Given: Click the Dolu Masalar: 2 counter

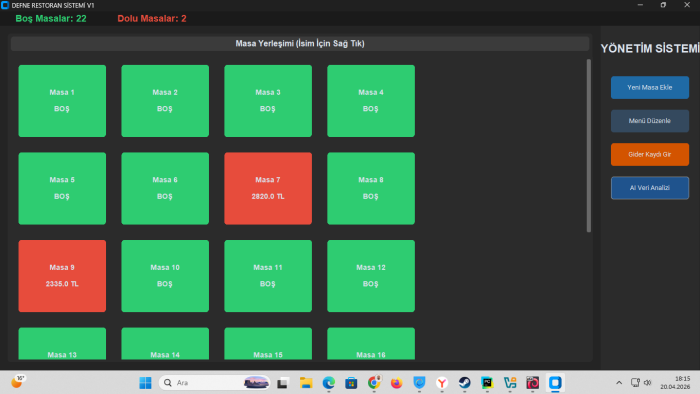Looking at the screenshot, I should coord(152,19).
